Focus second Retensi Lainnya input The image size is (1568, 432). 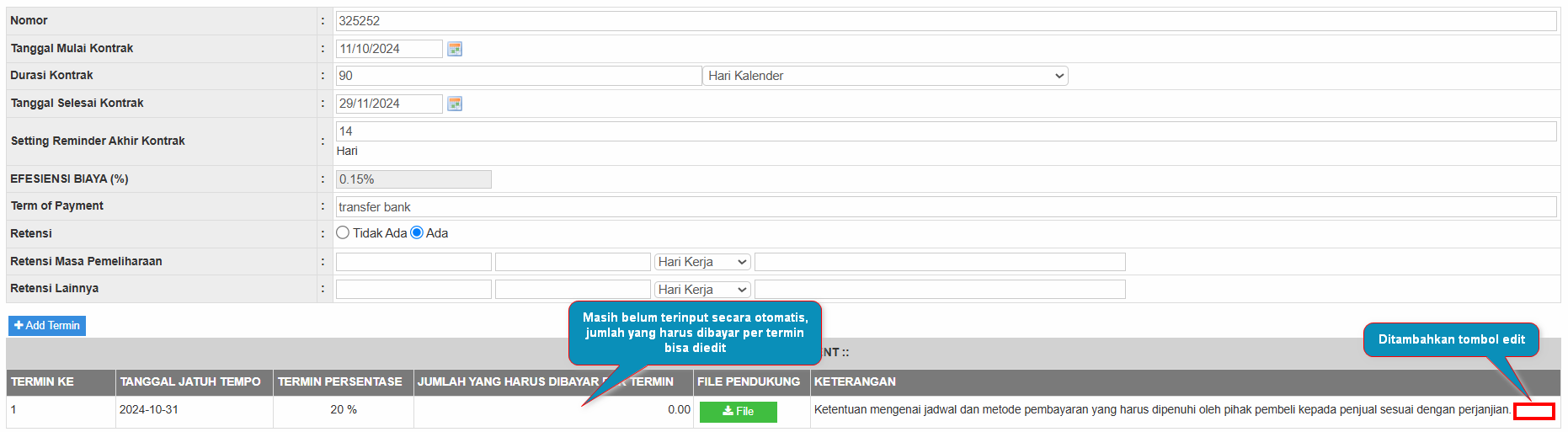coord(573,290)
